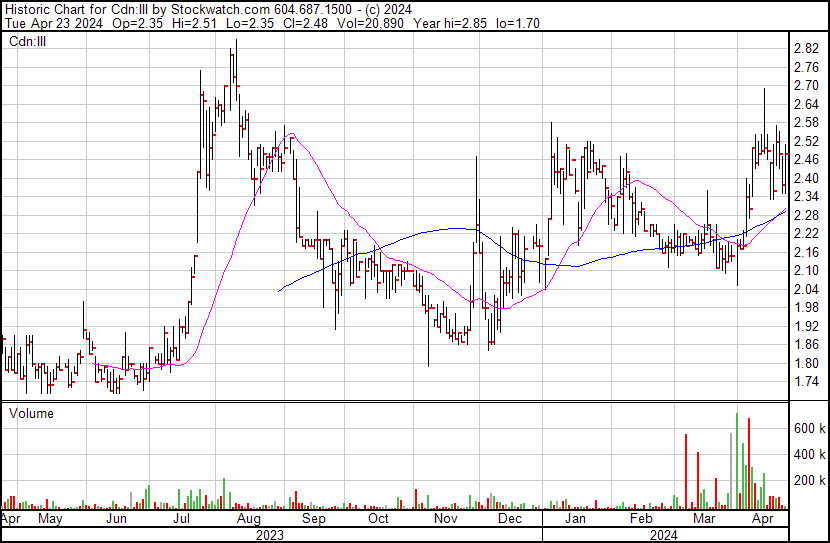Click the Volume panel label
This screenshot has height=543, width=830.
[x=31, y=413]
